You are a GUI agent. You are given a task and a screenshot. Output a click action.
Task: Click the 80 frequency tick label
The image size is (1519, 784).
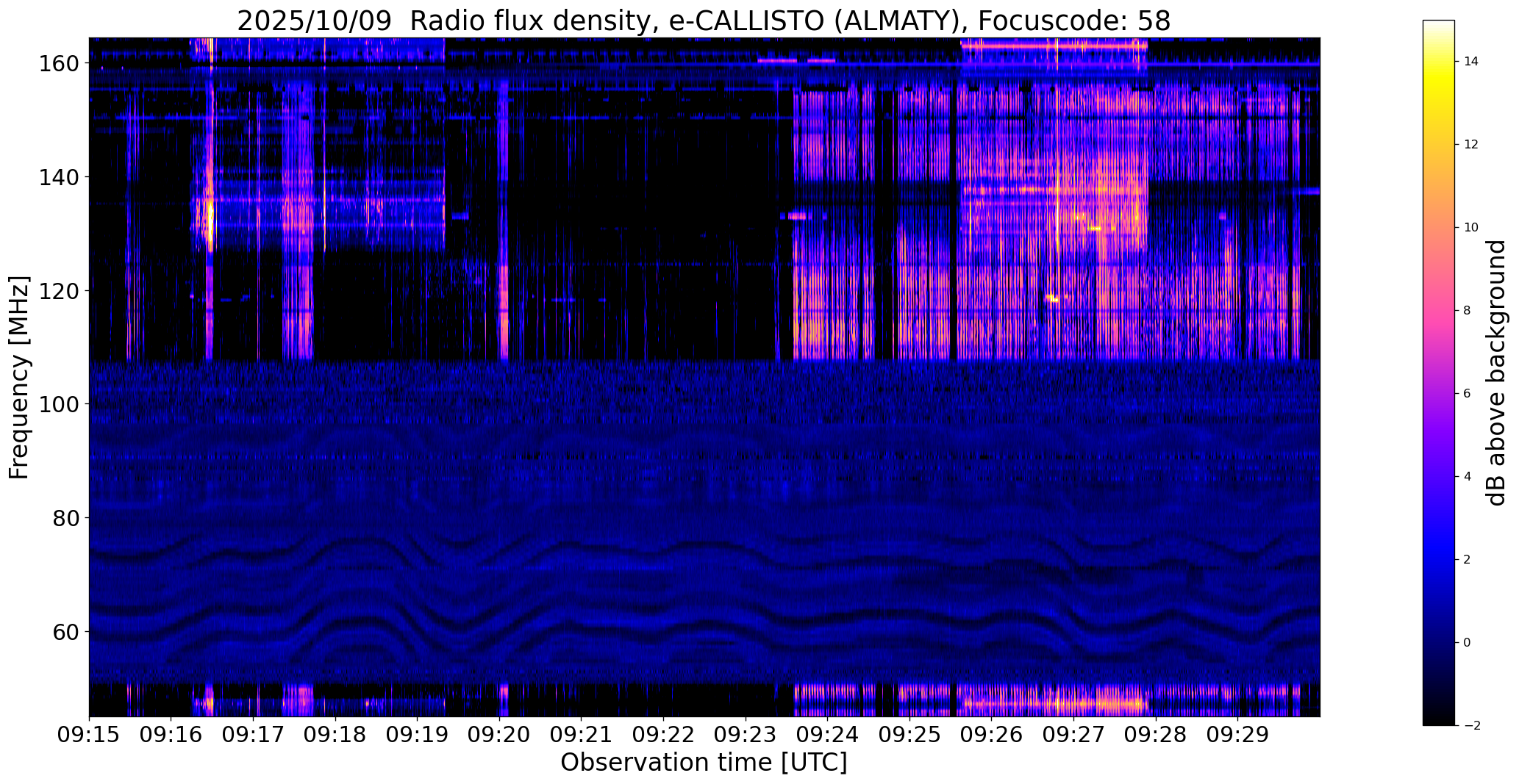[x=68, y=518]
